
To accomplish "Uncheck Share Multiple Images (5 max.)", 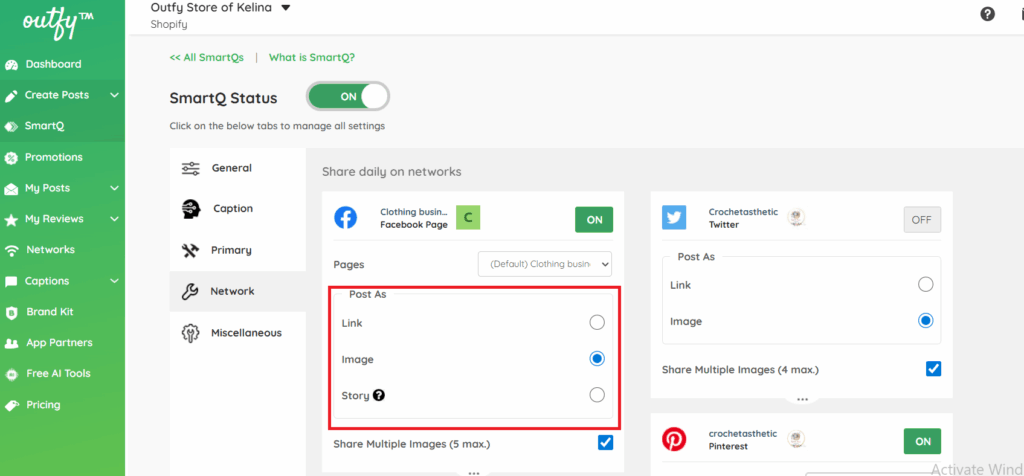I will coord(605,443).
